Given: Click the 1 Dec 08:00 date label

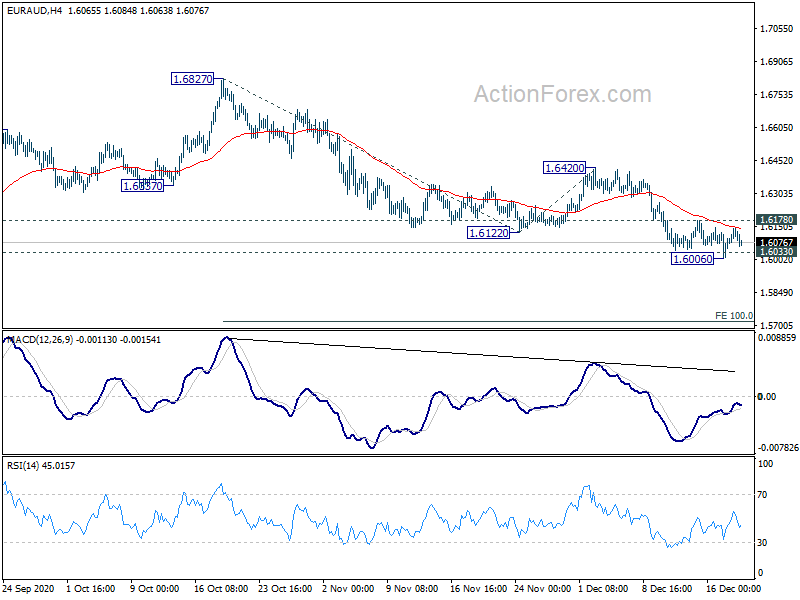Looking at the screenshot, I should [604, 588].
